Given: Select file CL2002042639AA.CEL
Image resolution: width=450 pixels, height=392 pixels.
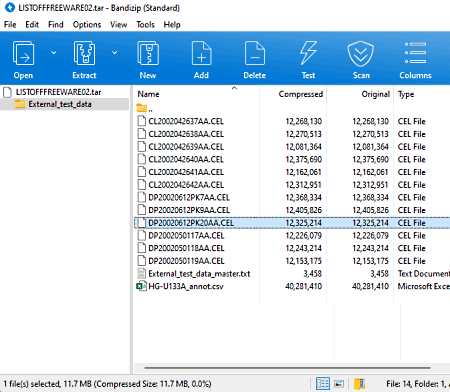Looking at the screenshot, I should coord(186,147).
